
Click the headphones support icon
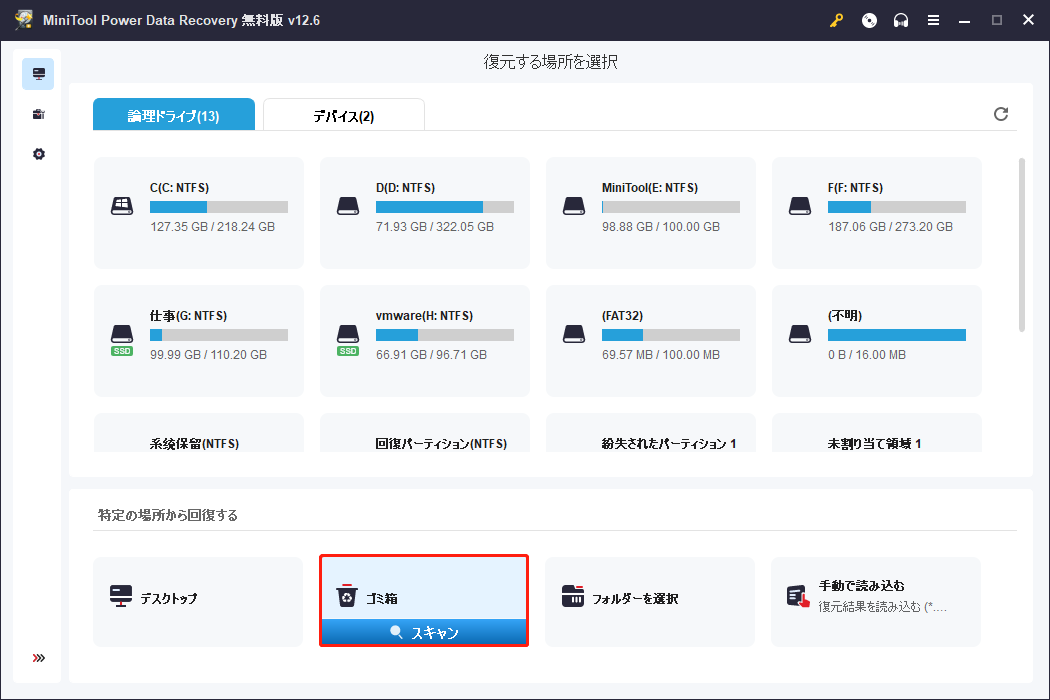[x=901, y=20]
